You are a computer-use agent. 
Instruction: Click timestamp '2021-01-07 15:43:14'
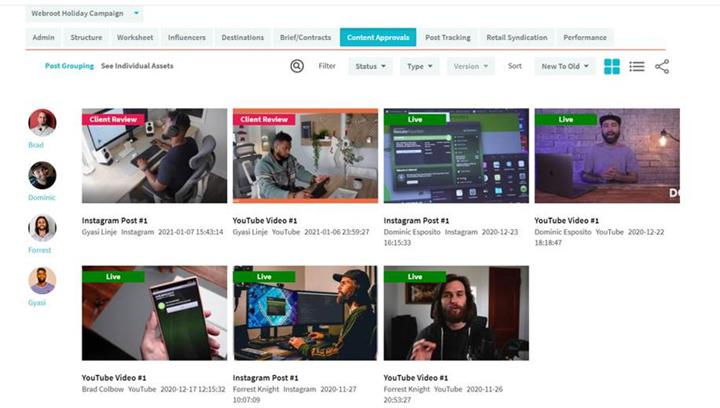191,232
